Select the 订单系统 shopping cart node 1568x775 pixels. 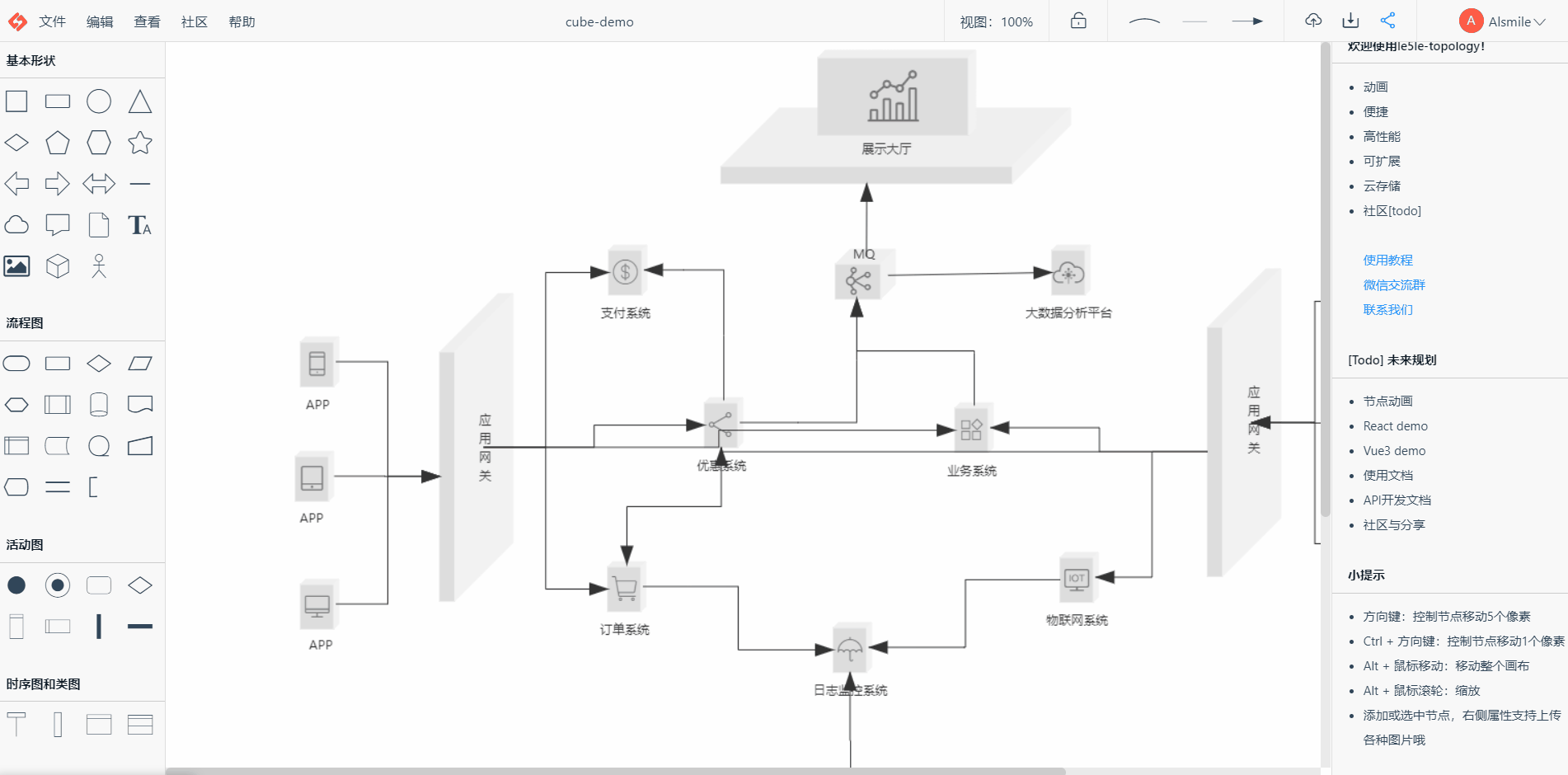(x=625, y=588)
